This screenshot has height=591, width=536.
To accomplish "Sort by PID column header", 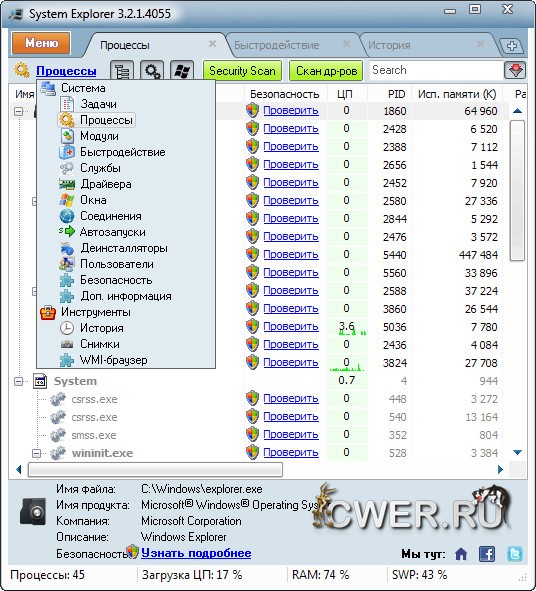I will coord(396,94).
